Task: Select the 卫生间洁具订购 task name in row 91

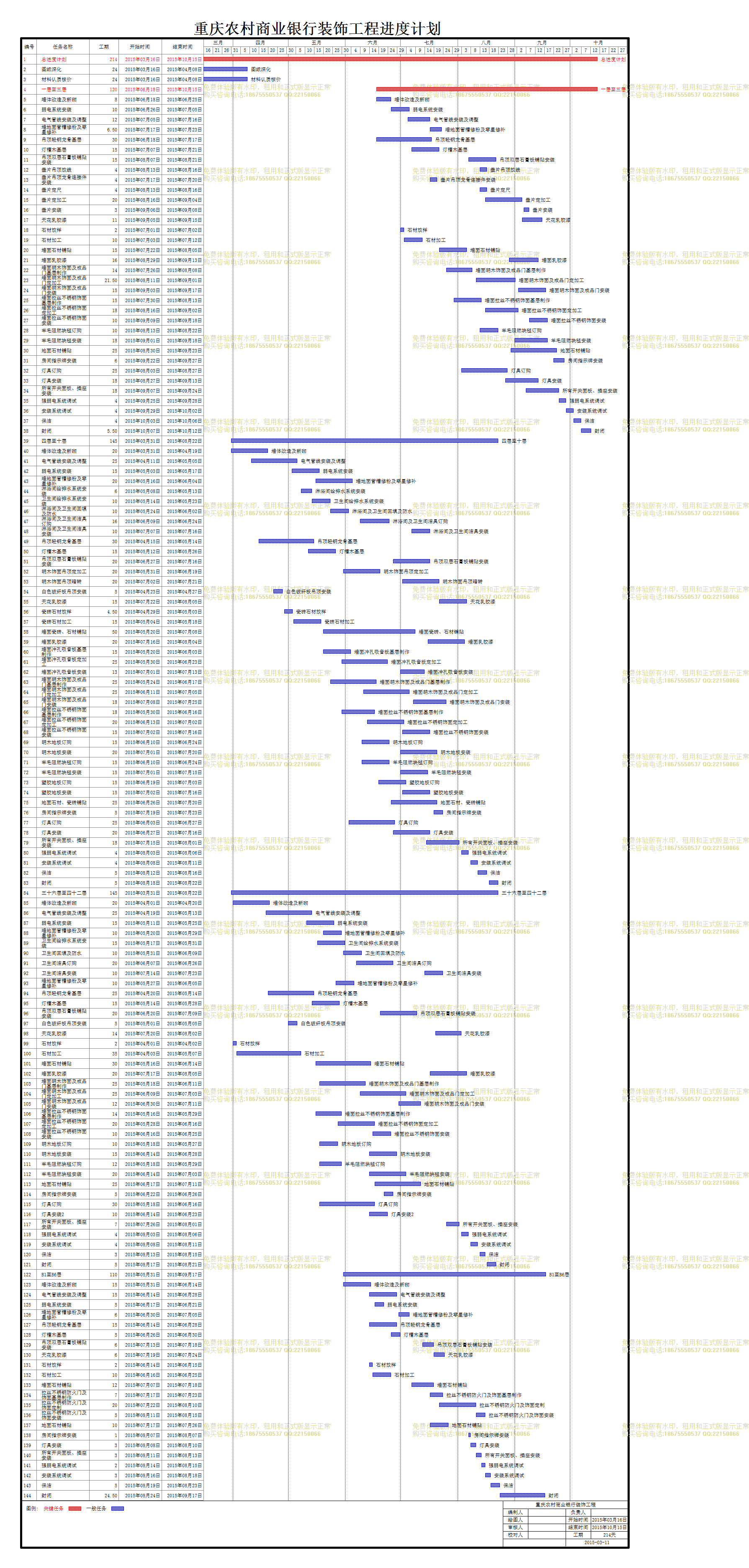Action: (x=59, y=964)
